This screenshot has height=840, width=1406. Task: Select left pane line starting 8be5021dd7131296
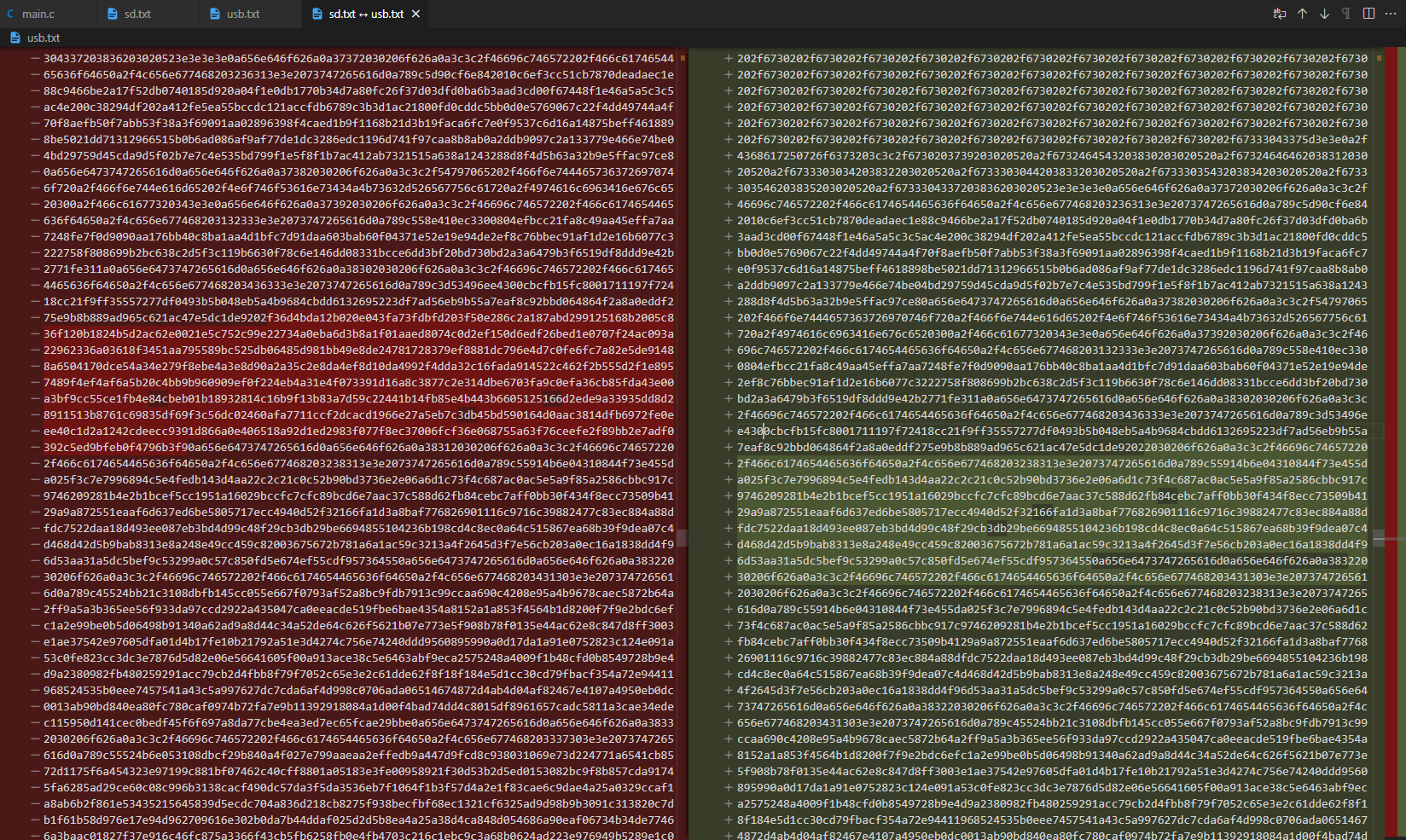pos(358,139)
